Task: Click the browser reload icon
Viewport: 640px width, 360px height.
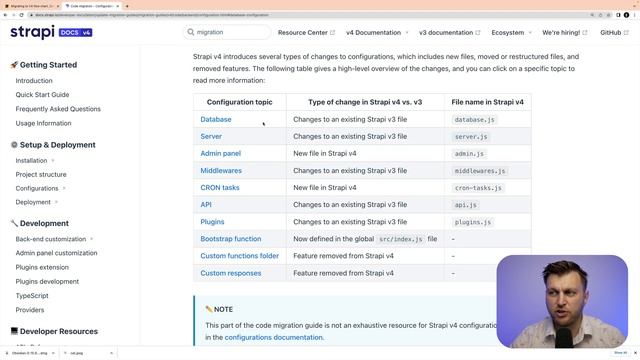Action: (x=21, y=15)
